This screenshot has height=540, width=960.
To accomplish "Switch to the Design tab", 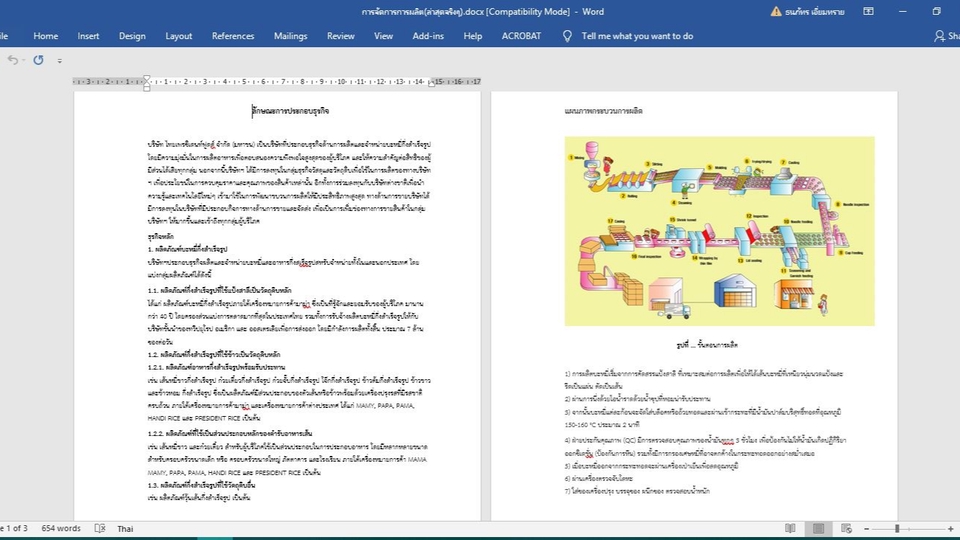I will (x=132, y=36).
